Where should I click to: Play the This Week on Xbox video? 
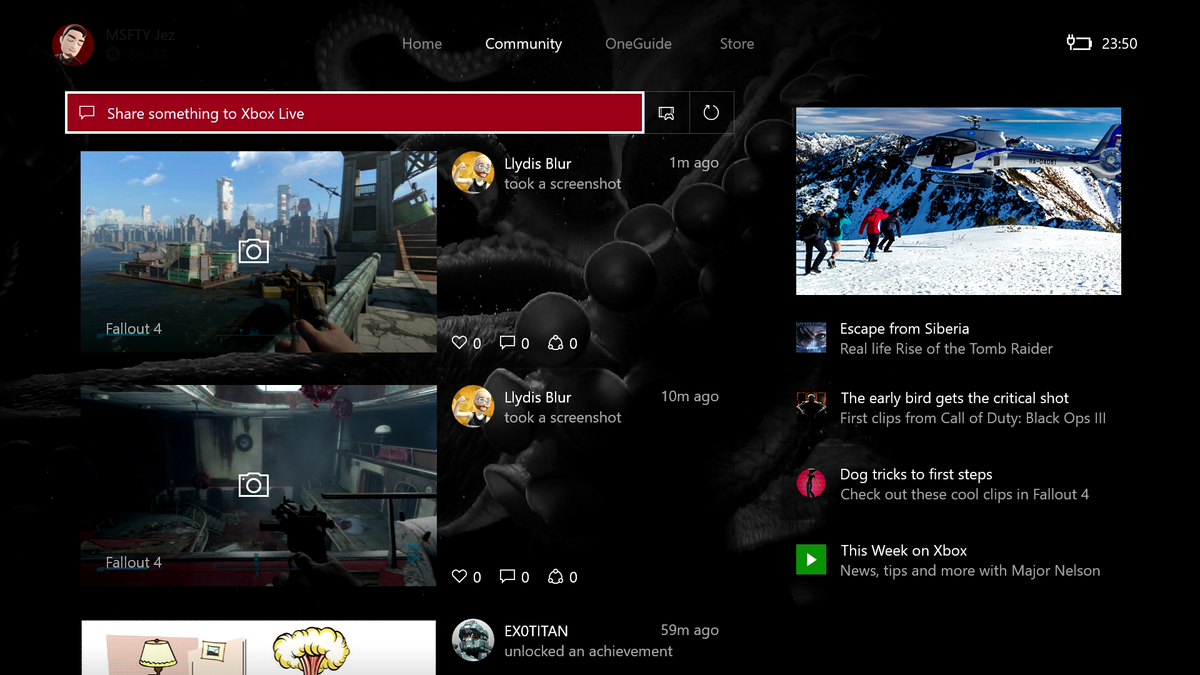(811, 559)
